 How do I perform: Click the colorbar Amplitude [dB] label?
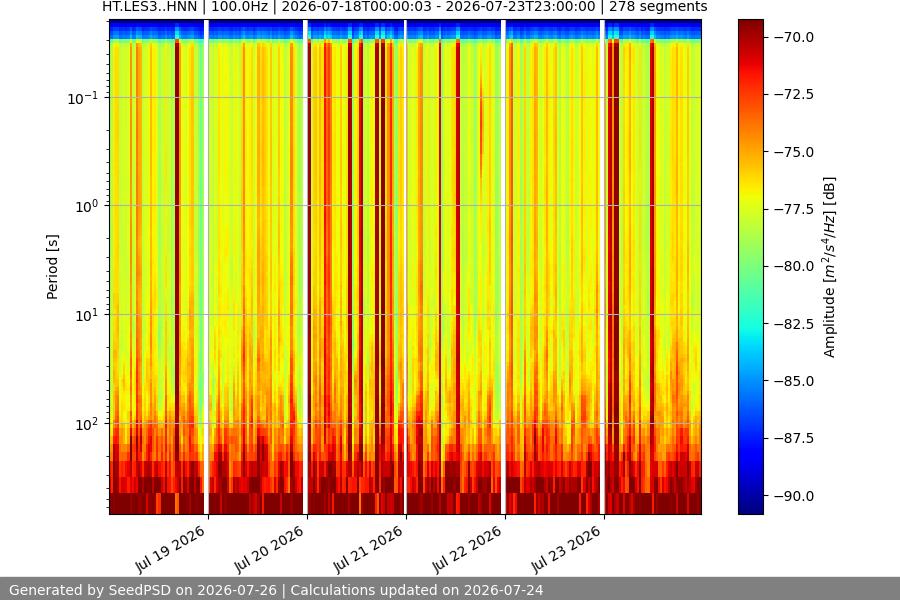pos(829,267)
